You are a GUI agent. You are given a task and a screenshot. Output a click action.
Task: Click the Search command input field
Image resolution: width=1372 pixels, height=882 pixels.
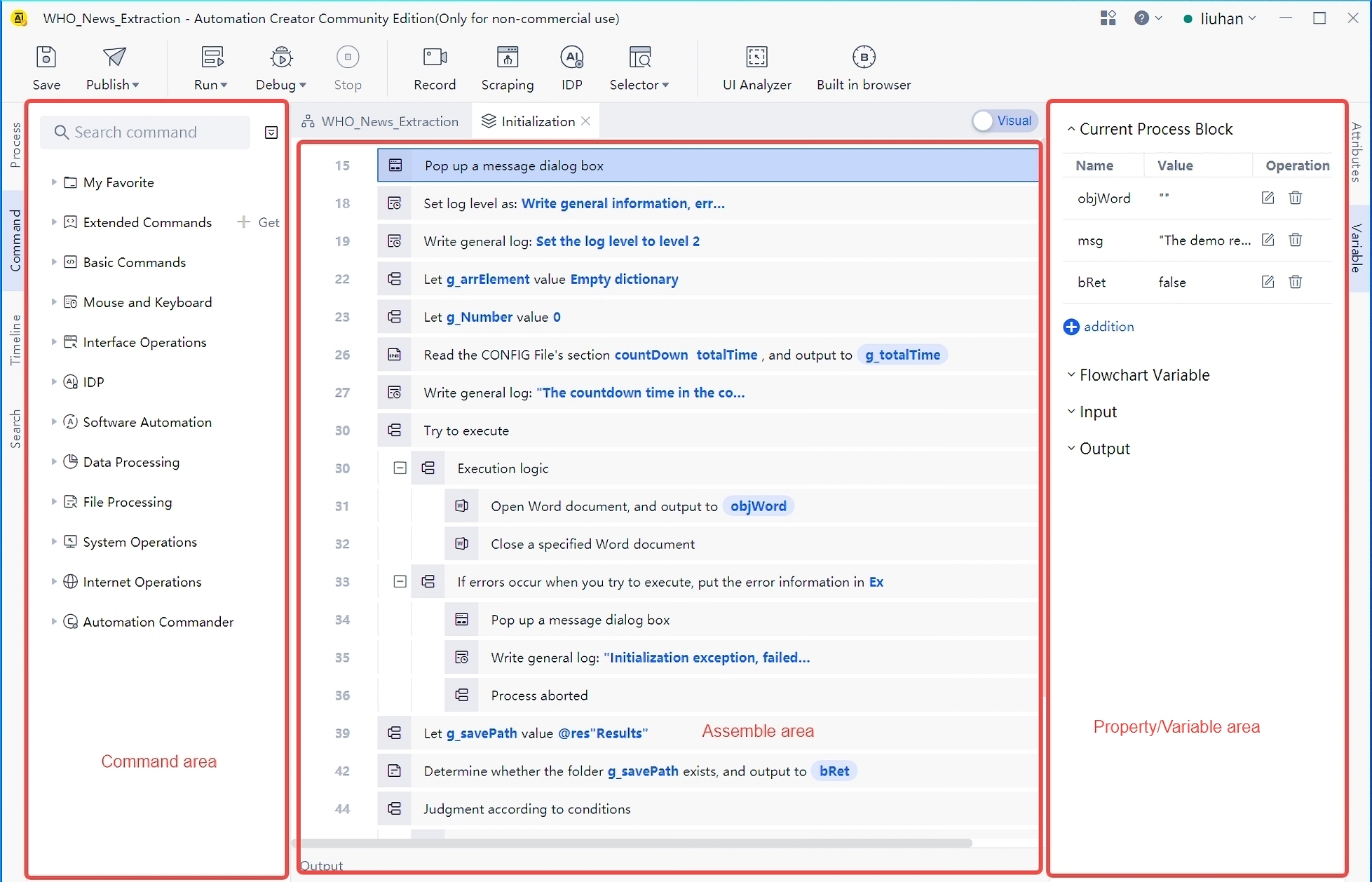145,133
